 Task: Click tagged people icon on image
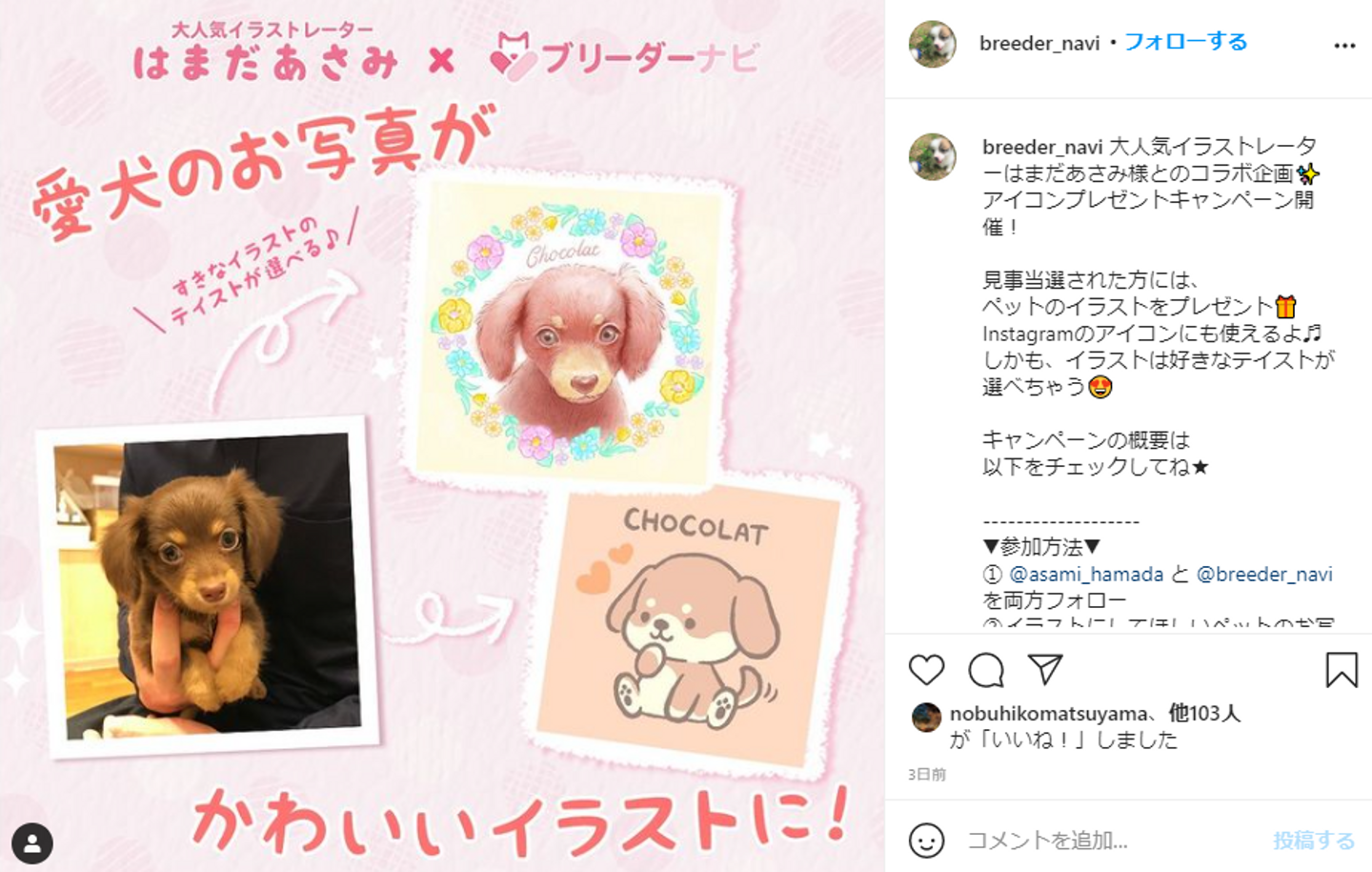(31, 842)
